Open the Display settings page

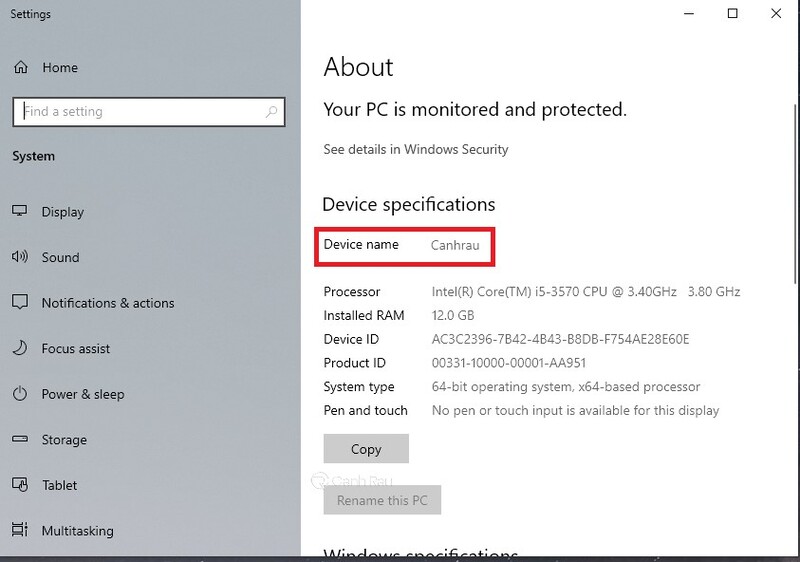tap(63, 212)
